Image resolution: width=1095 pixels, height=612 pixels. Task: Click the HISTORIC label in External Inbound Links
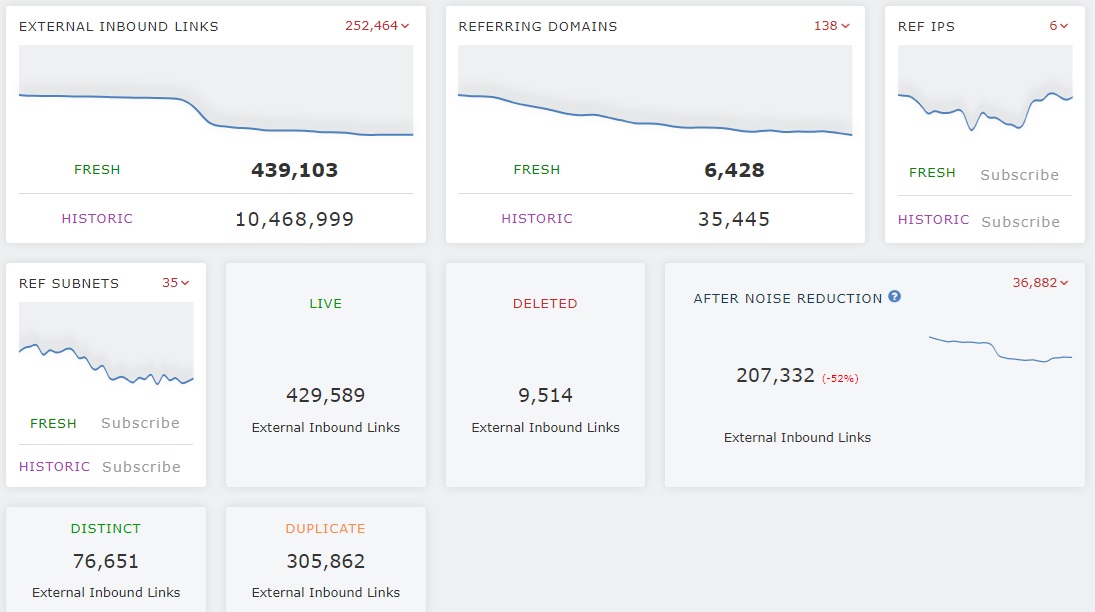coord(97,219)
